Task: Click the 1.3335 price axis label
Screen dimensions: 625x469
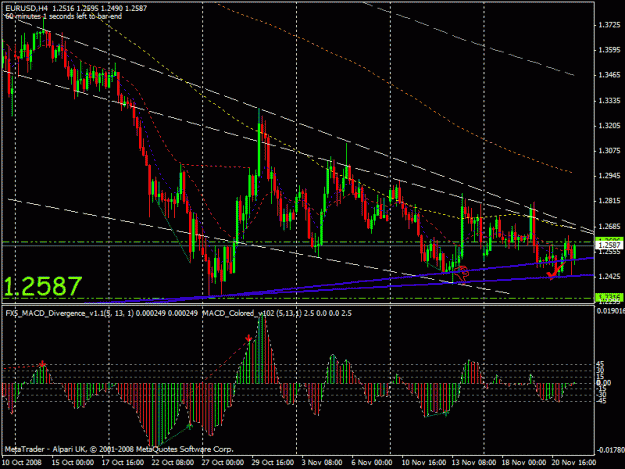Action: 609,100
